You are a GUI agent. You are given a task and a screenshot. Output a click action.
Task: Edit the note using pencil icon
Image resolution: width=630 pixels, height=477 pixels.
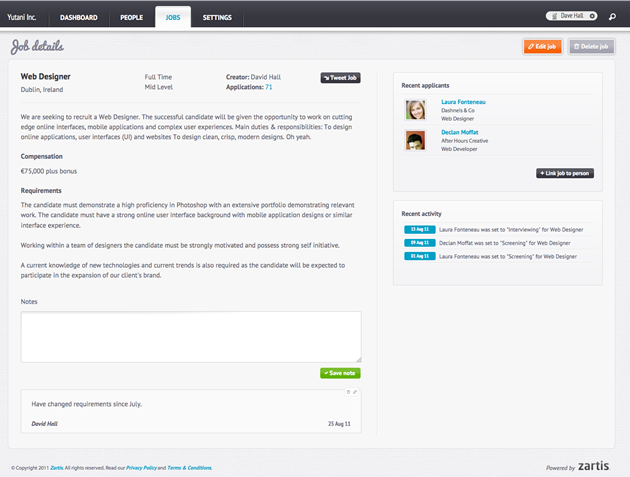coord(355,392)
